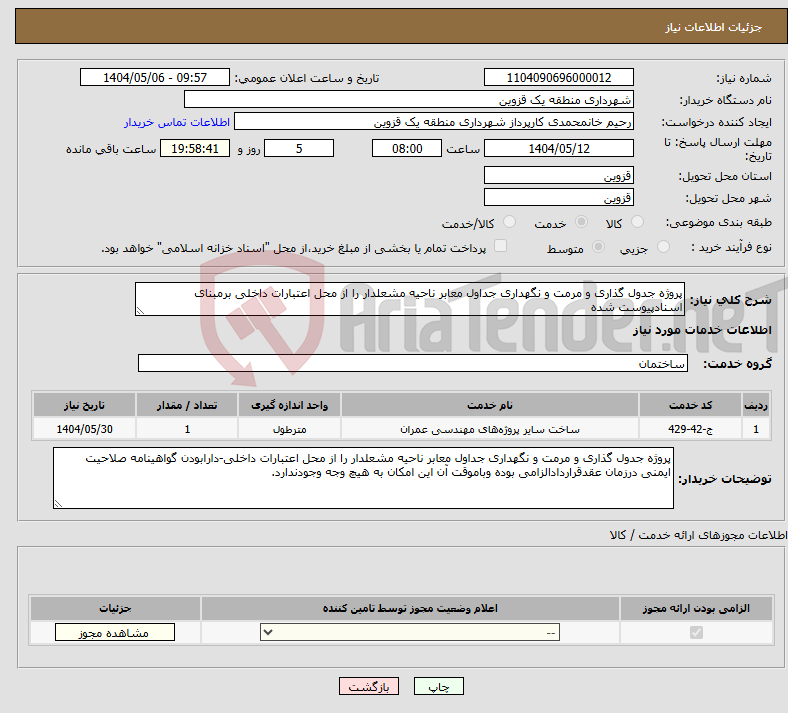Click the deadline date field 1404/05/12
Screen dimensions: 788x713
559,148
